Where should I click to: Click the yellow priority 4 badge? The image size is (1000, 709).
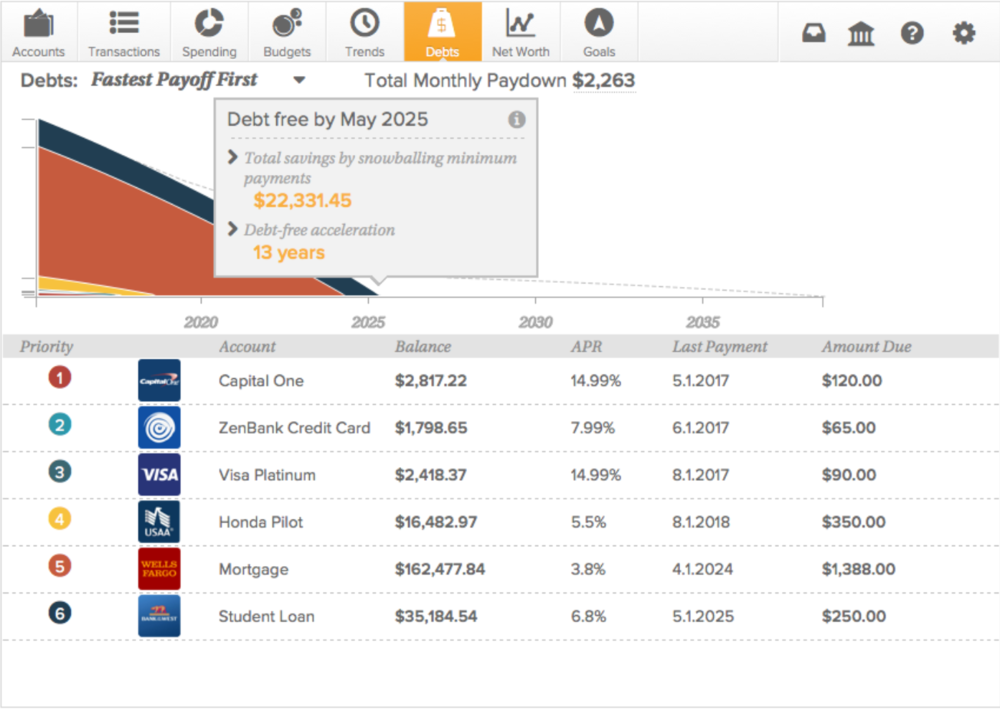coord(60,519)
